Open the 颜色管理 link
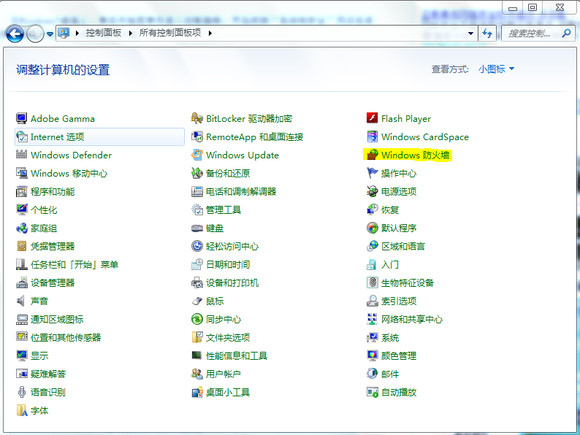Screen dimensions: 580x435 pyautogui.click(x=399, y=356)
